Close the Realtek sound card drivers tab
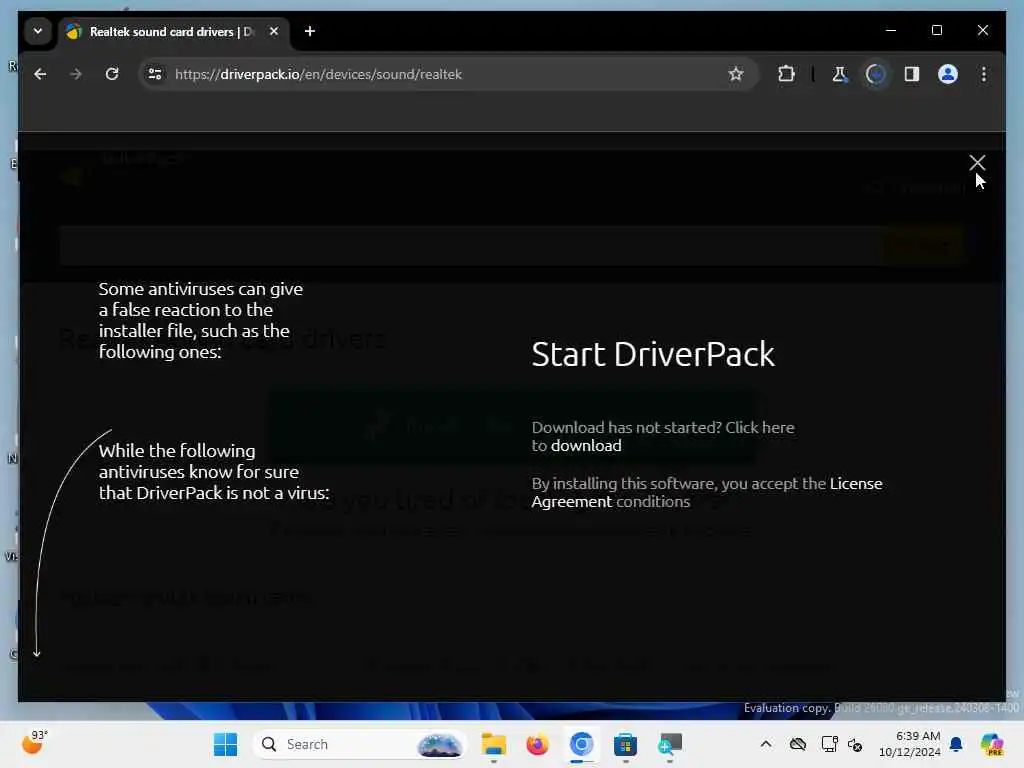 (x=274, y=31)
